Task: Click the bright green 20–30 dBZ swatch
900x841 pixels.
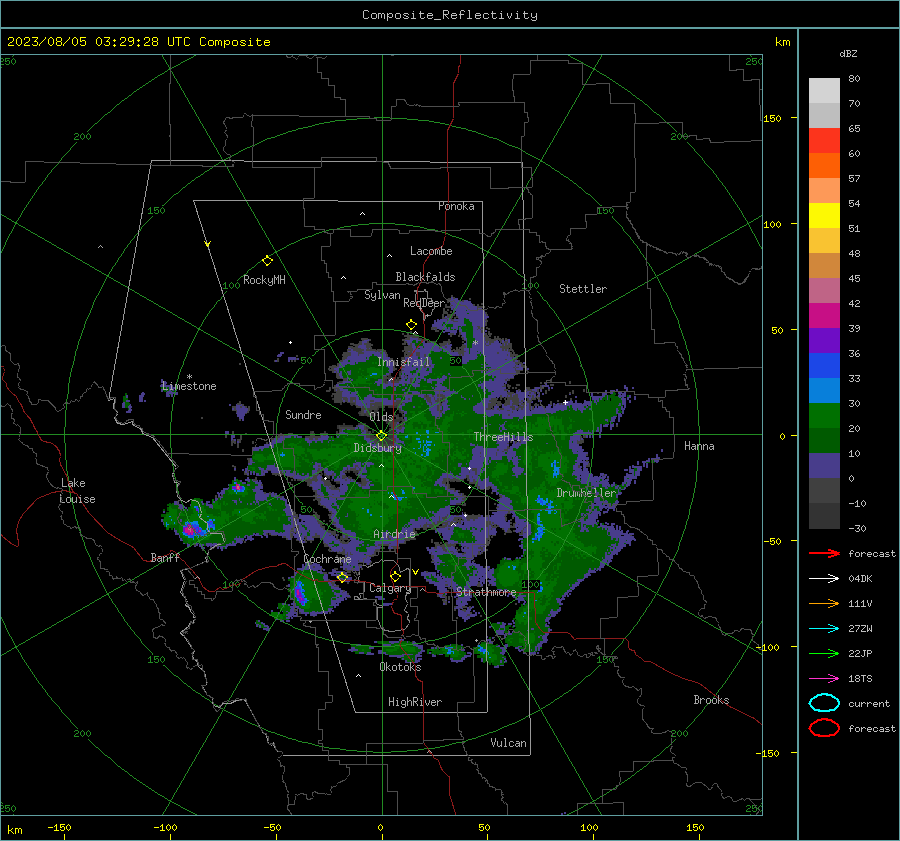Action: pos(824,416)
